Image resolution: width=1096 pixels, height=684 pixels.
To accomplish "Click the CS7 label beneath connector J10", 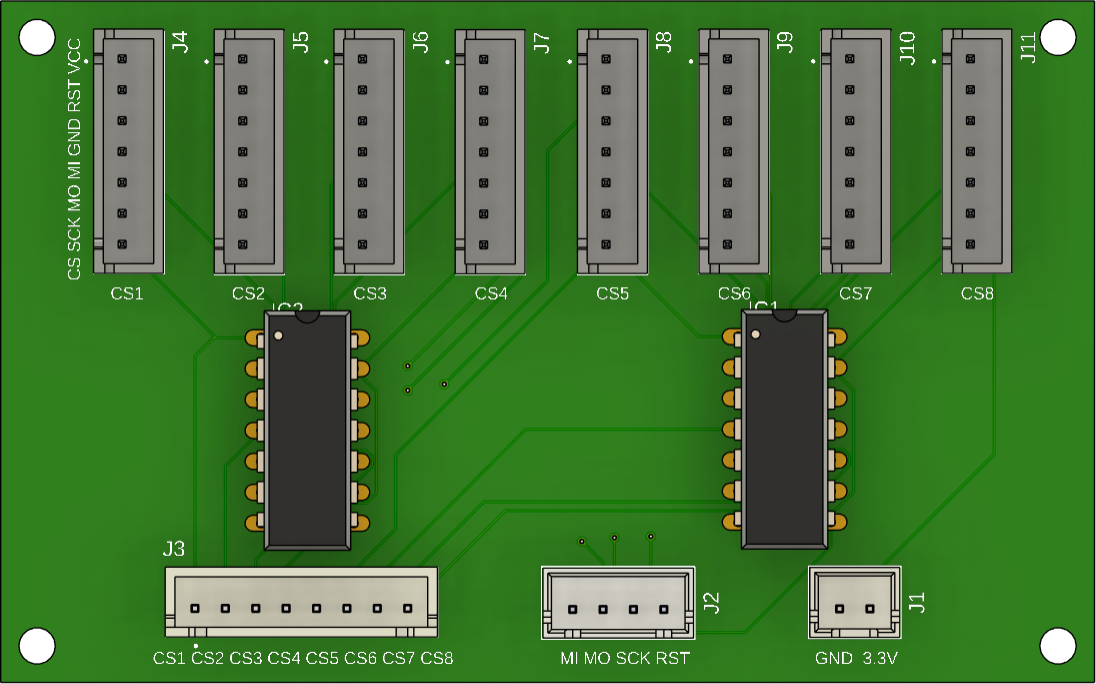I will click(x=856, y=293).
